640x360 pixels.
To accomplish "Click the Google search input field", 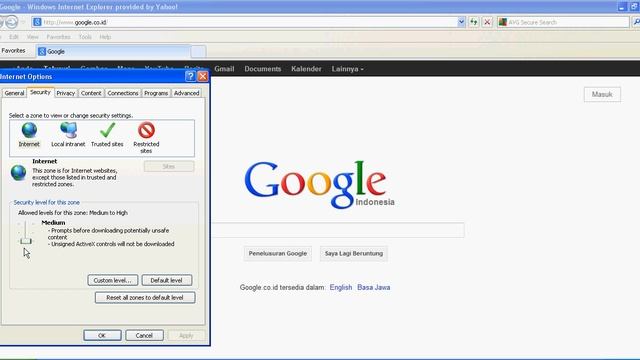I will [x=338, y=230].
